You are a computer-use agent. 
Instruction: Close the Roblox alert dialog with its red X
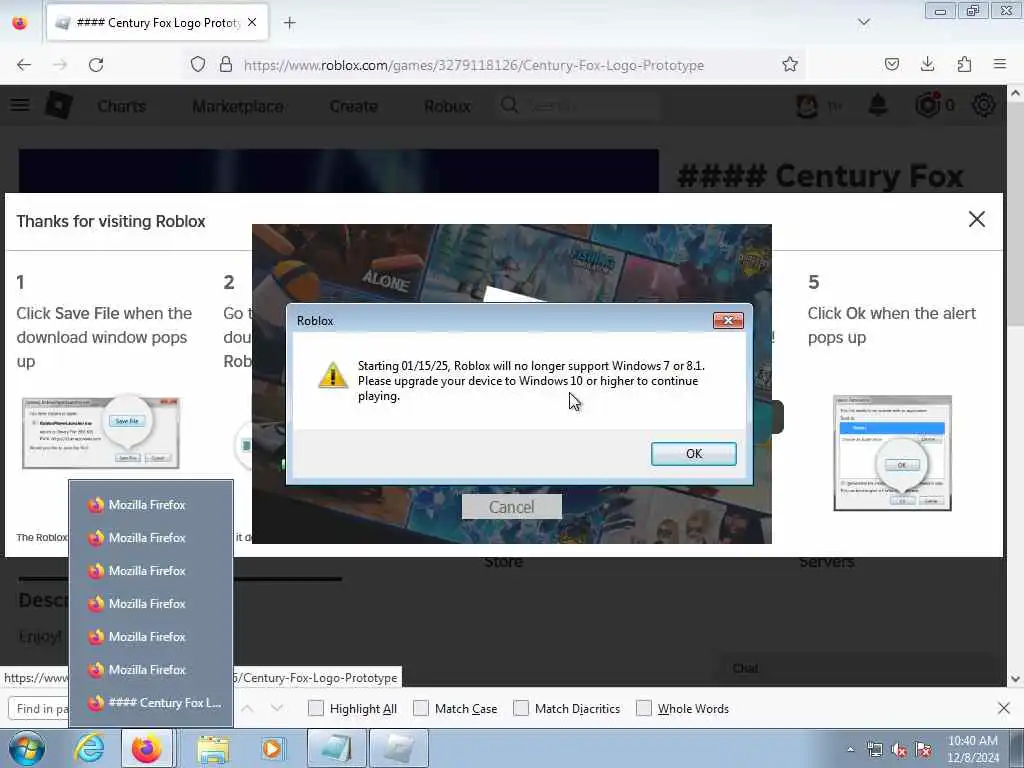pos(728,320)
